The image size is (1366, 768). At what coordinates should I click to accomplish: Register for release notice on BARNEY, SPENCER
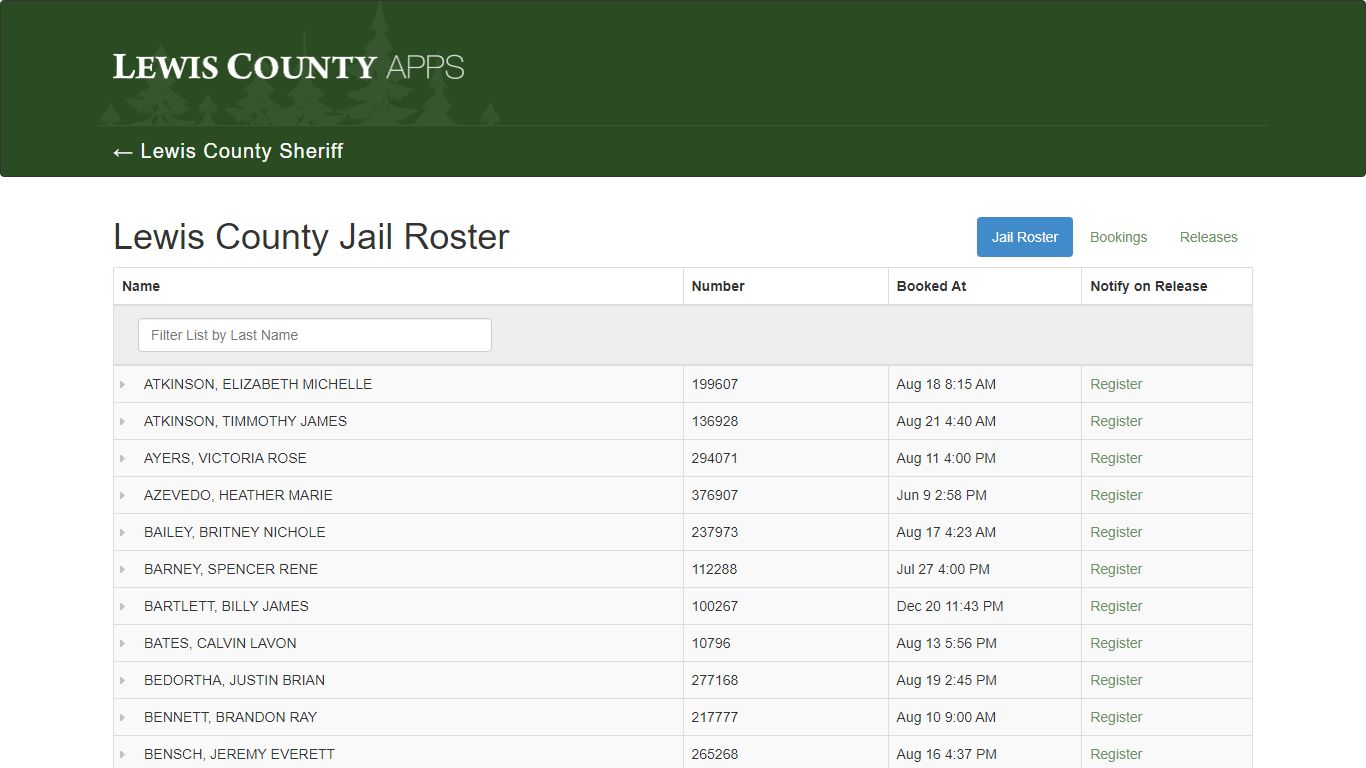point(1116,569)
